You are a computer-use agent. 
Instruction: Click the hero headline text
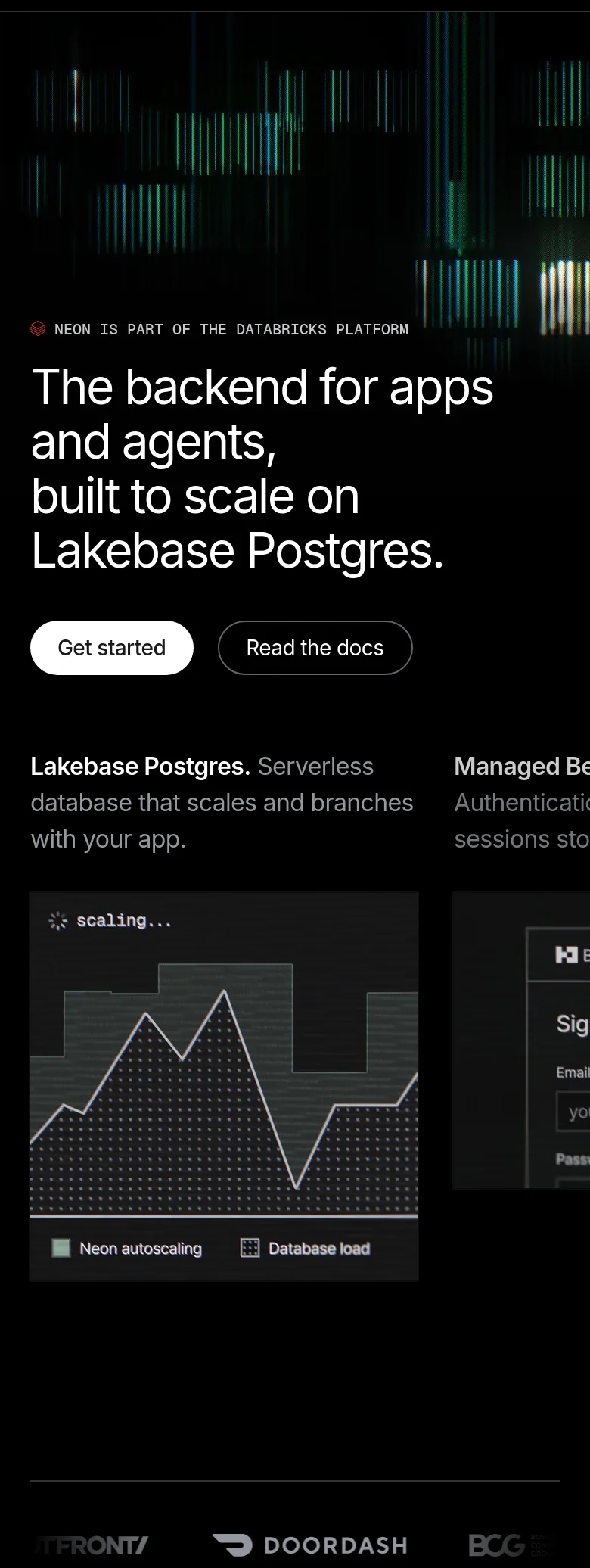pos(262,468)
